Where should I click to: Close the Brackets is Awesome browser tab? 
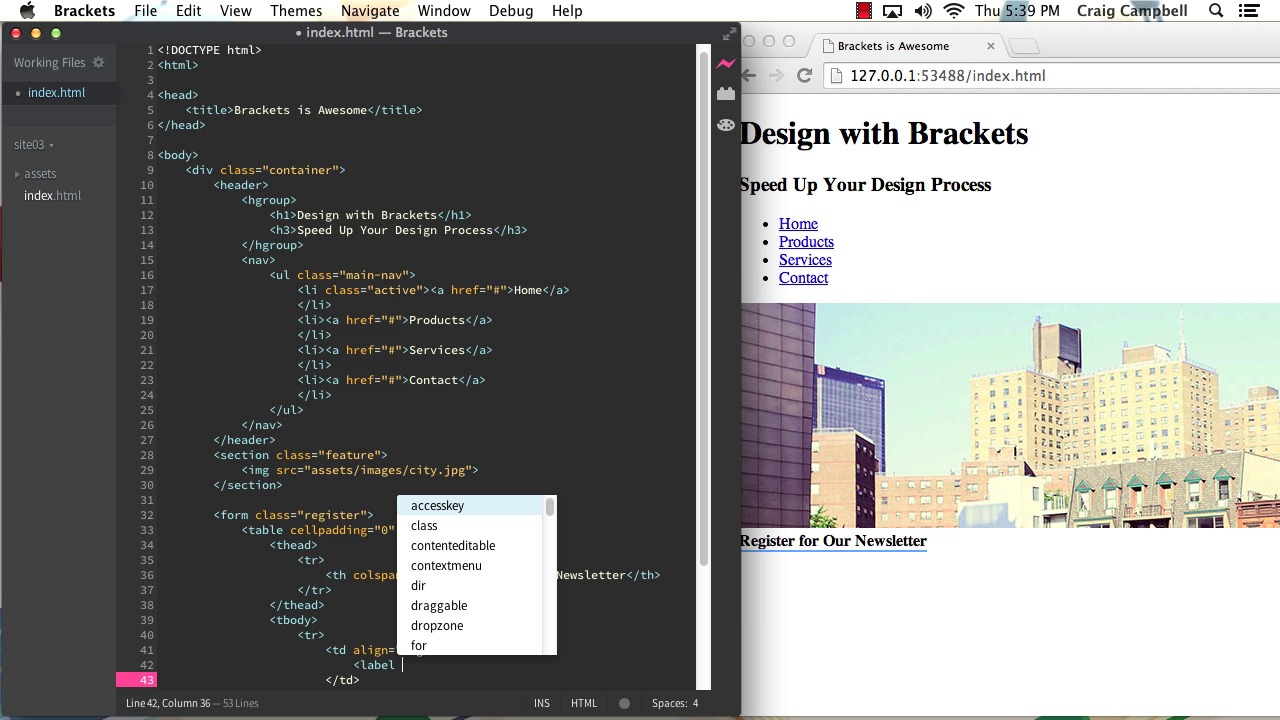[x=991, y=46]
